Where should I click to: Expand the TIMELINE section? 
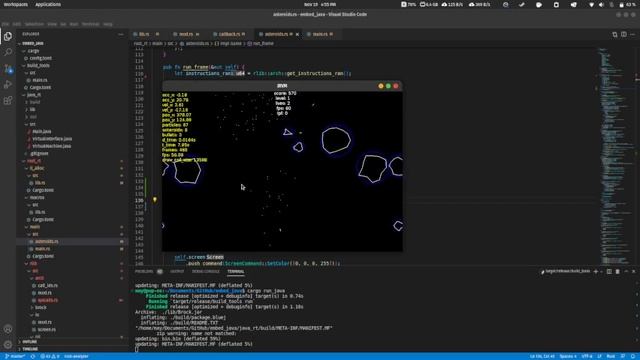[x=30, y=349]
